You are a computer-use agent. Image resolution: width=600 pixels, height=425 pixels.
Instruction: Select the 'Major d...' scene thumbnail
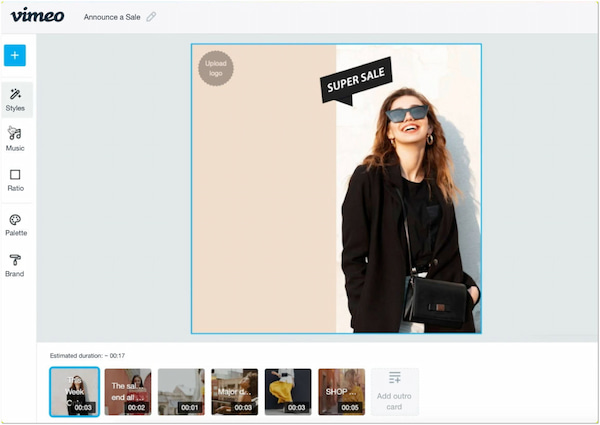tap(235, 392)
